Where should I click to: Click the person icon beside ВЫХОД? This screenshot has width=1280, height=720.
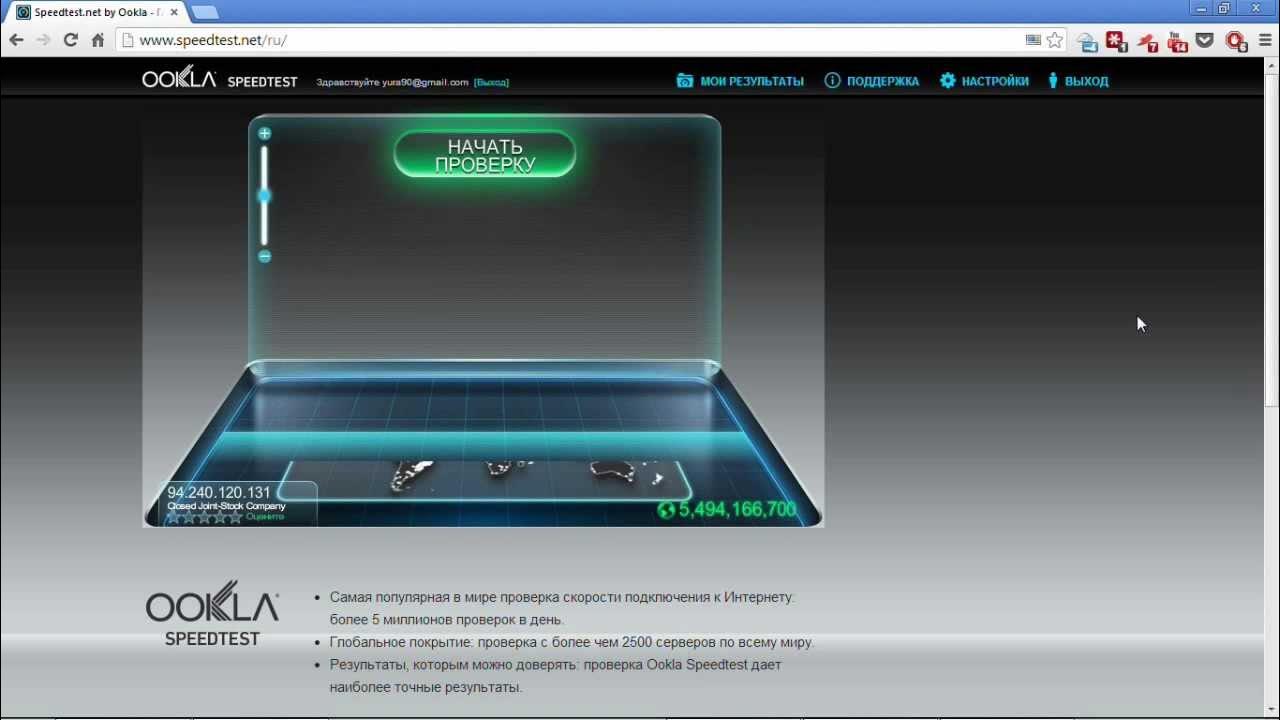(x=1053, y=81)
